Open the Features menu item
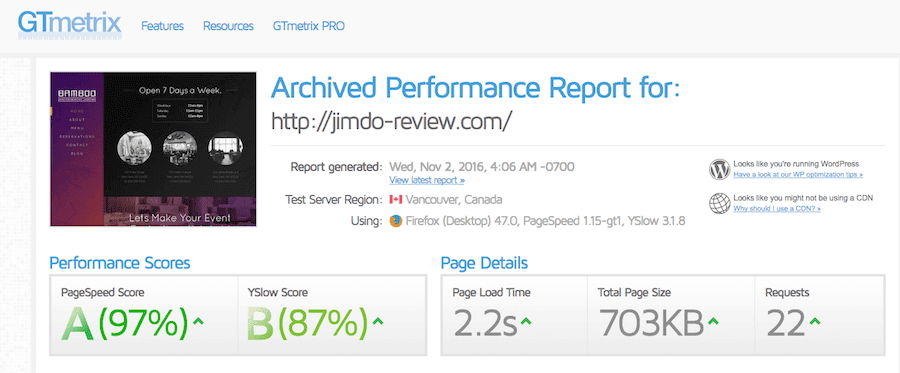Viewport: 900px width, 373px height. click(162, 26)
